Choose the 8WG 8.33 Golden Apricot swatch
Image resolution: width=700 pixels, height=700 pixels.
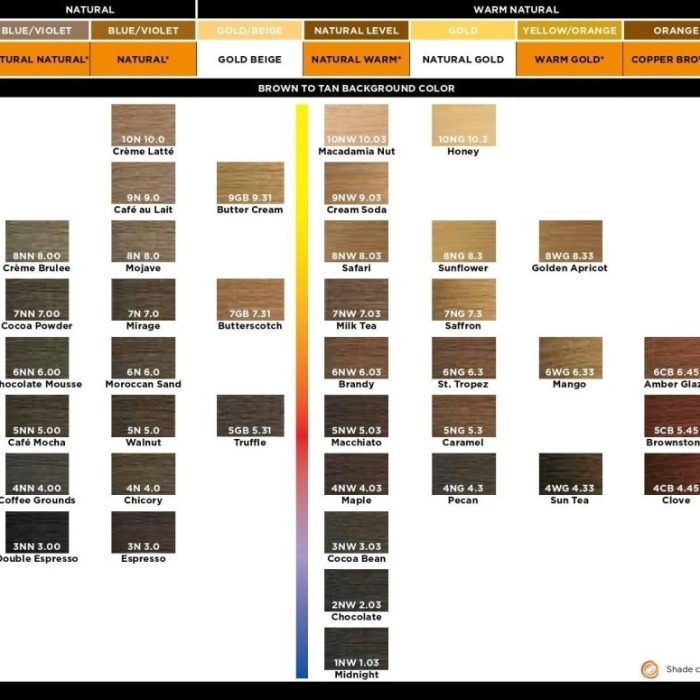tap(570, 241)
